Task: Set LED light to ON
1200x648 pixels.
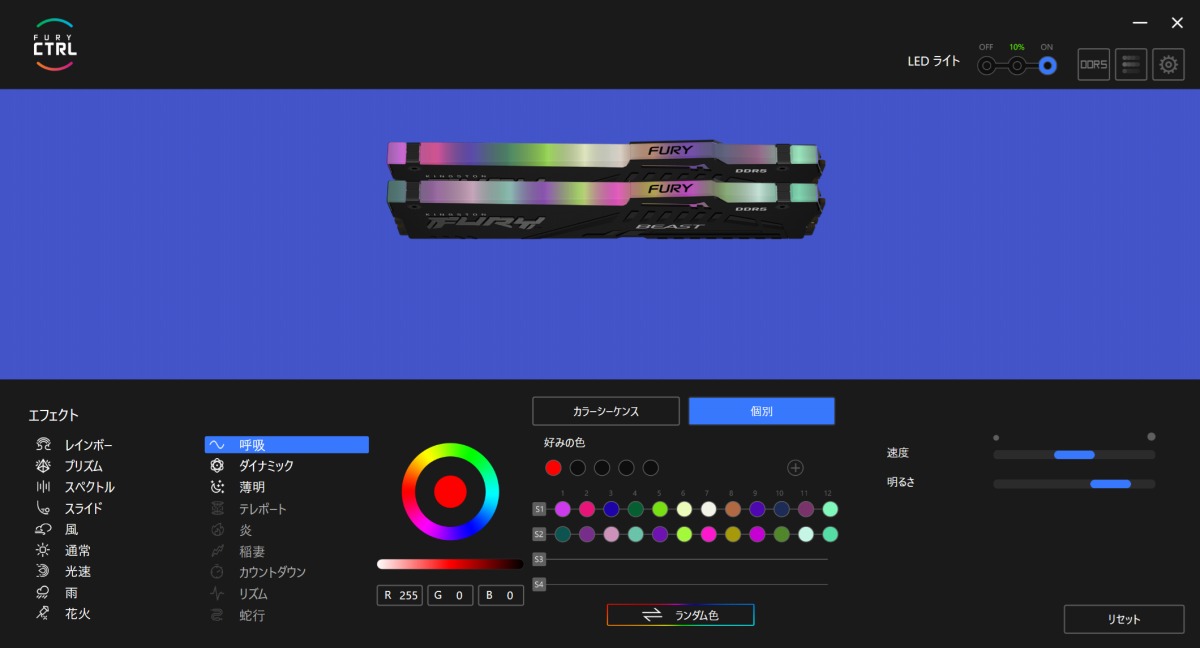Action: click(1047, 66)
